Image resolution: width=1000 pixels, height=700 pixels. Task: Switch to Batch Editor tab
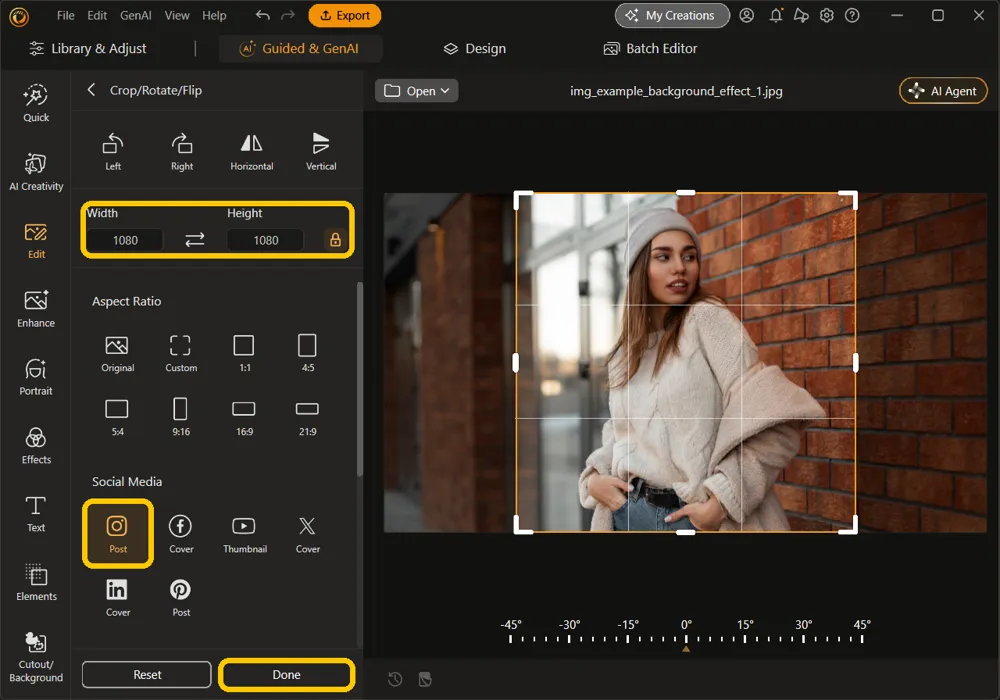click(x=651, y=48)
